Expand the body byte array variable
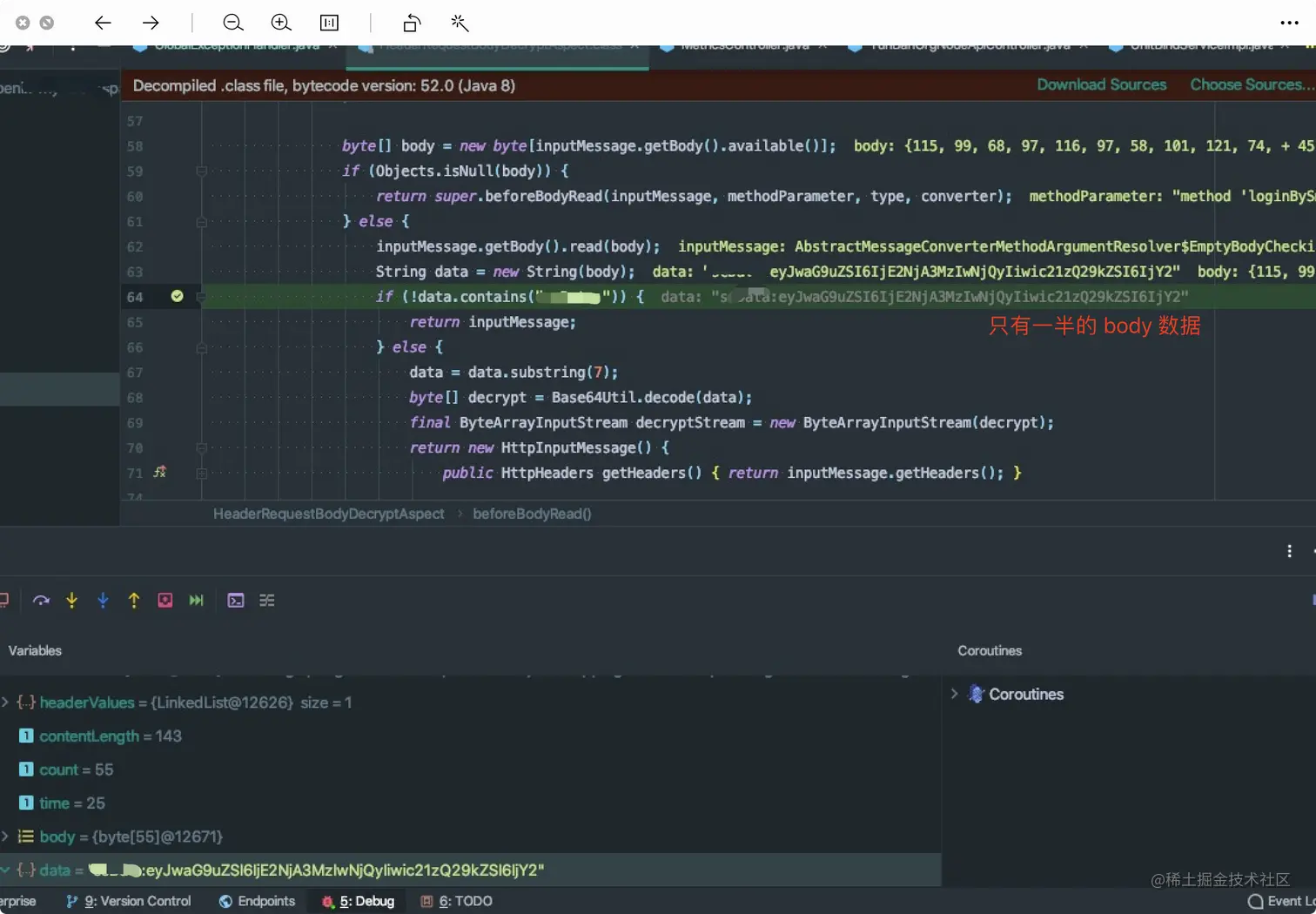 click(5, 837)
